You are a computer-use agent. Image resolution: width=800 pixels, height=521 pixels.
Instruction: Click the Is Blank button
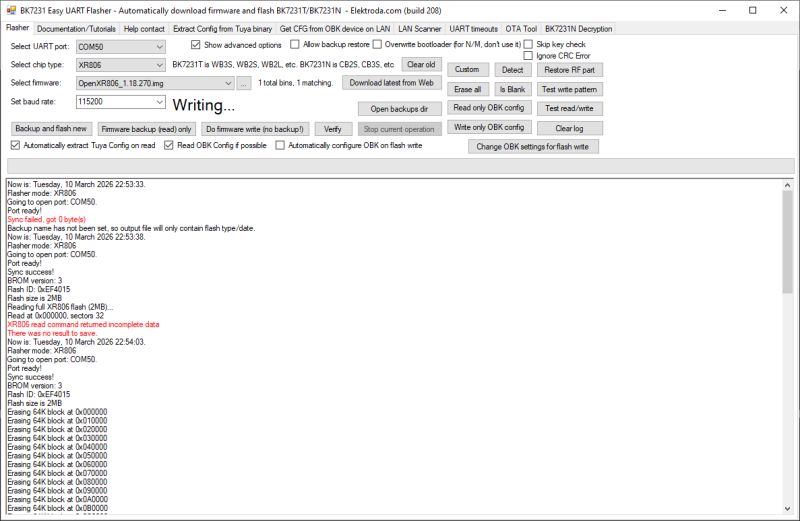[513, 89]
